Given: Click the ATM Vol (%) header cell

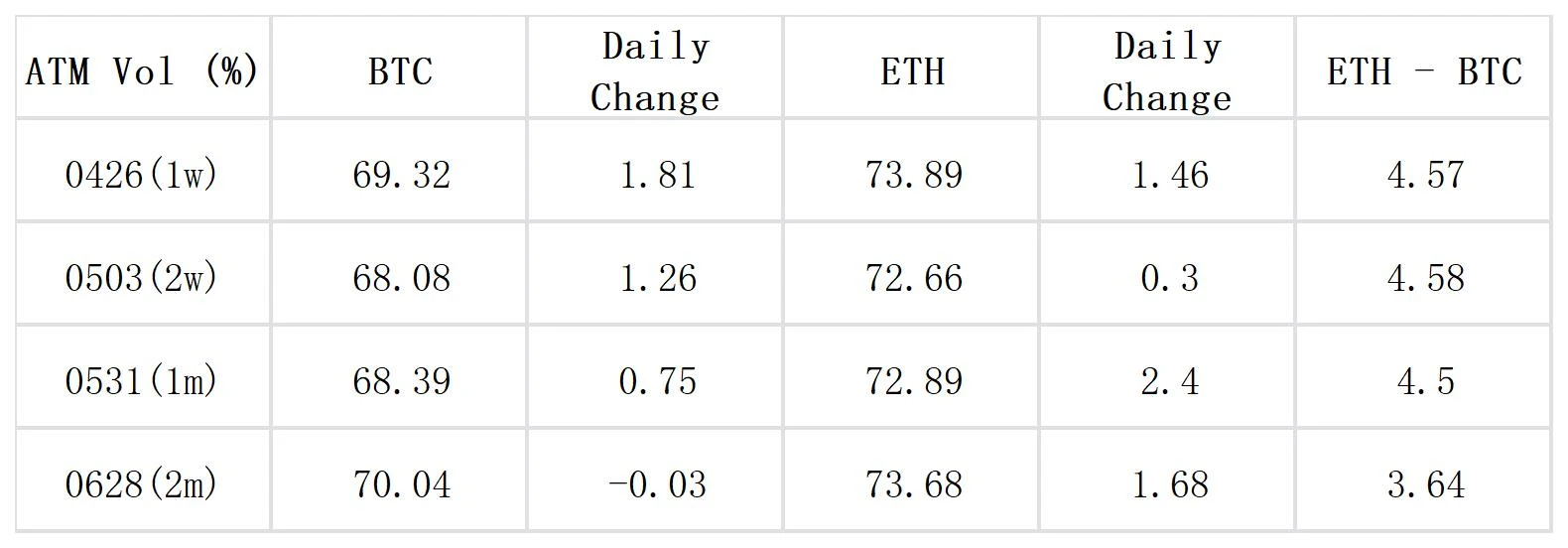Looking at the screenshot, I should (x=142, y=71).
